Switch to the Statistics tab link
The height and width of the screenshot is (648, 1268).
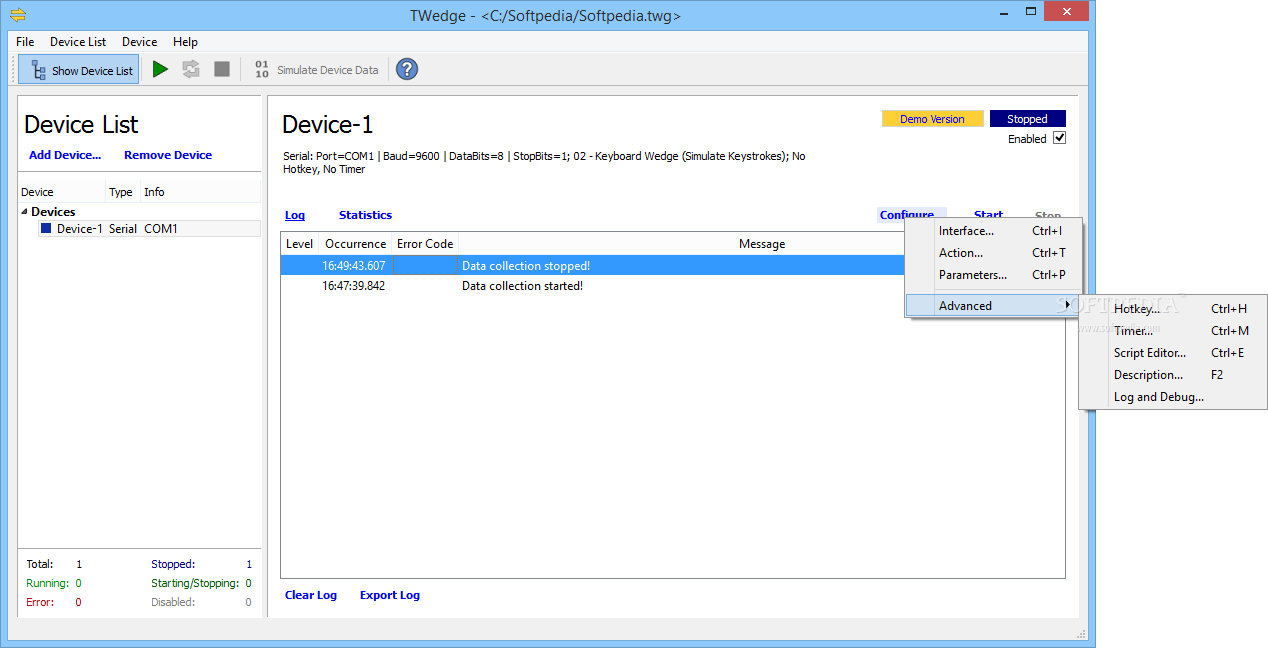(x=365, y=215)
